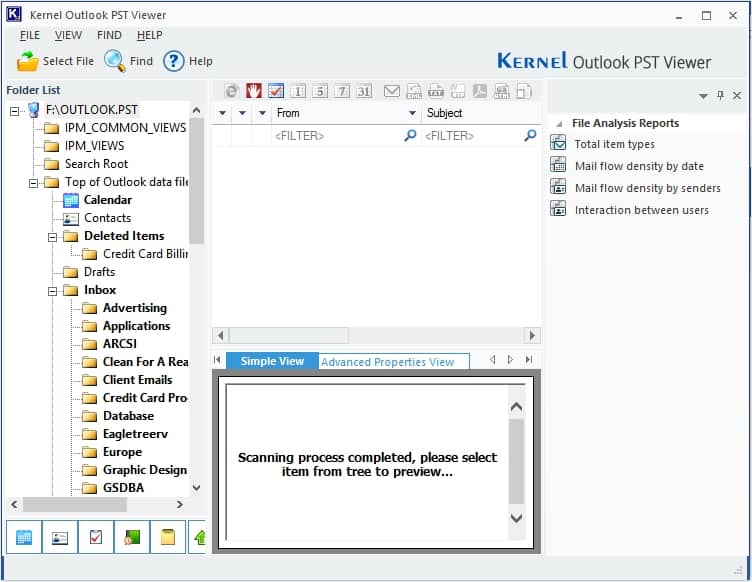Screen dimensions: 752x582
Task: Launch the Find magnifier tool
Action: [x=128, y=61]
